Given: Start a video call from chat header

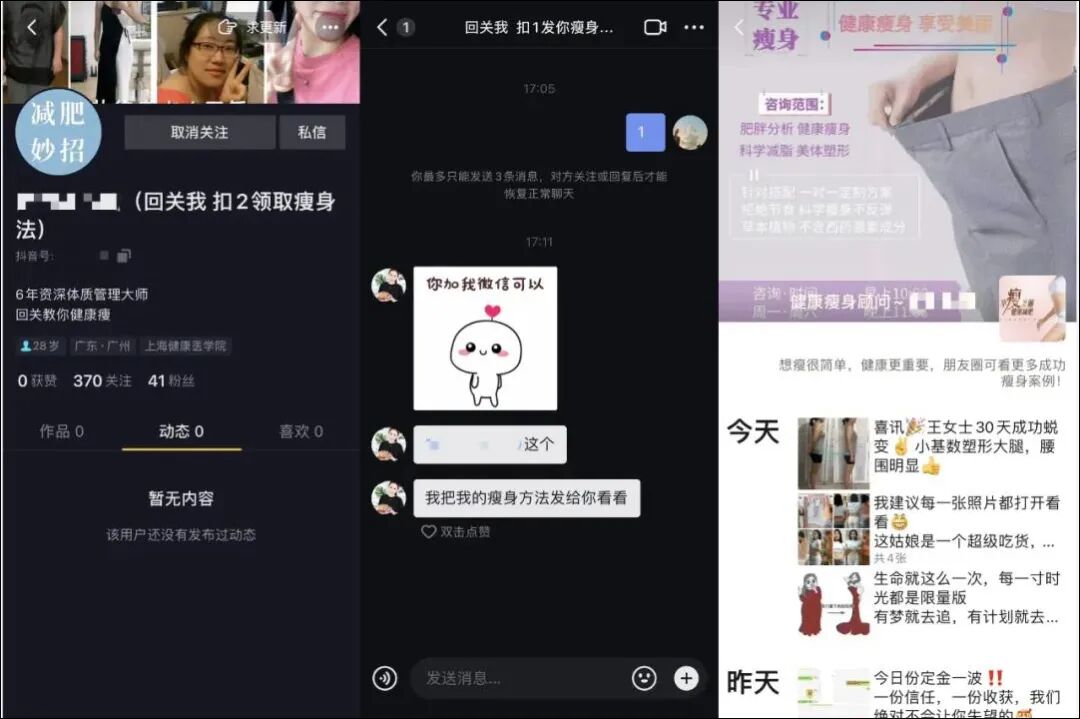Looking at the screenshot, I should click(x=655, y=27).
